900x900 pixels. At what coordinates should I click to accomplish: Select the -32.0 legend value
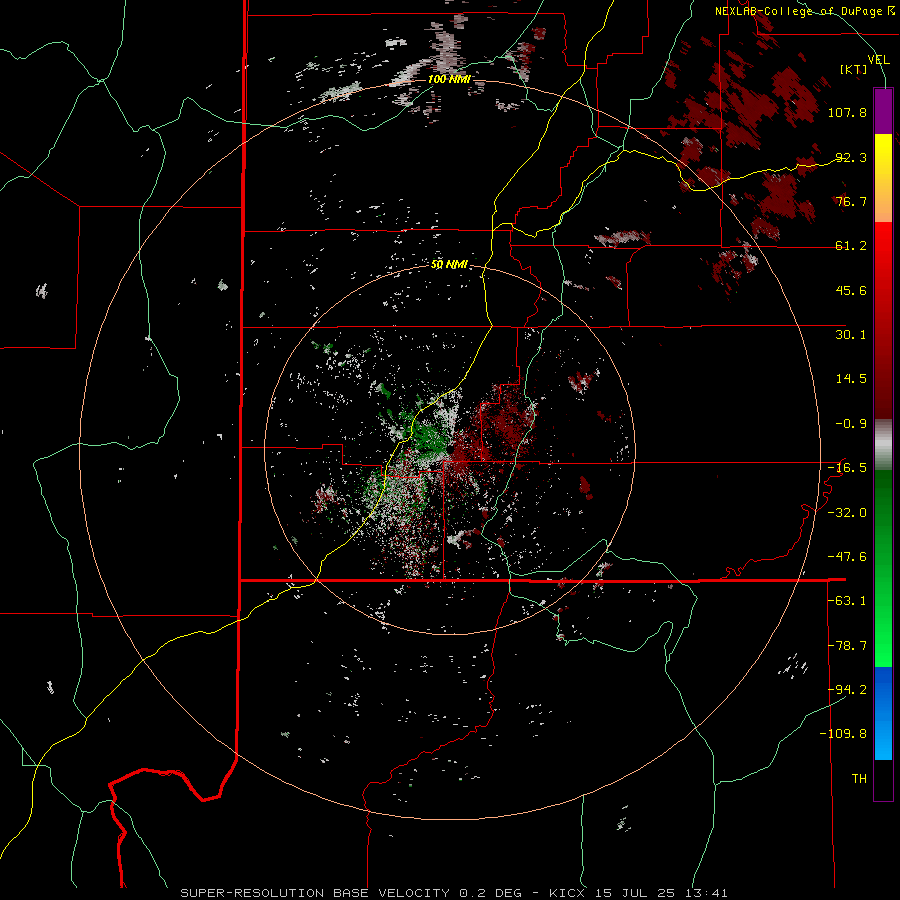click(x=847, y=513)
